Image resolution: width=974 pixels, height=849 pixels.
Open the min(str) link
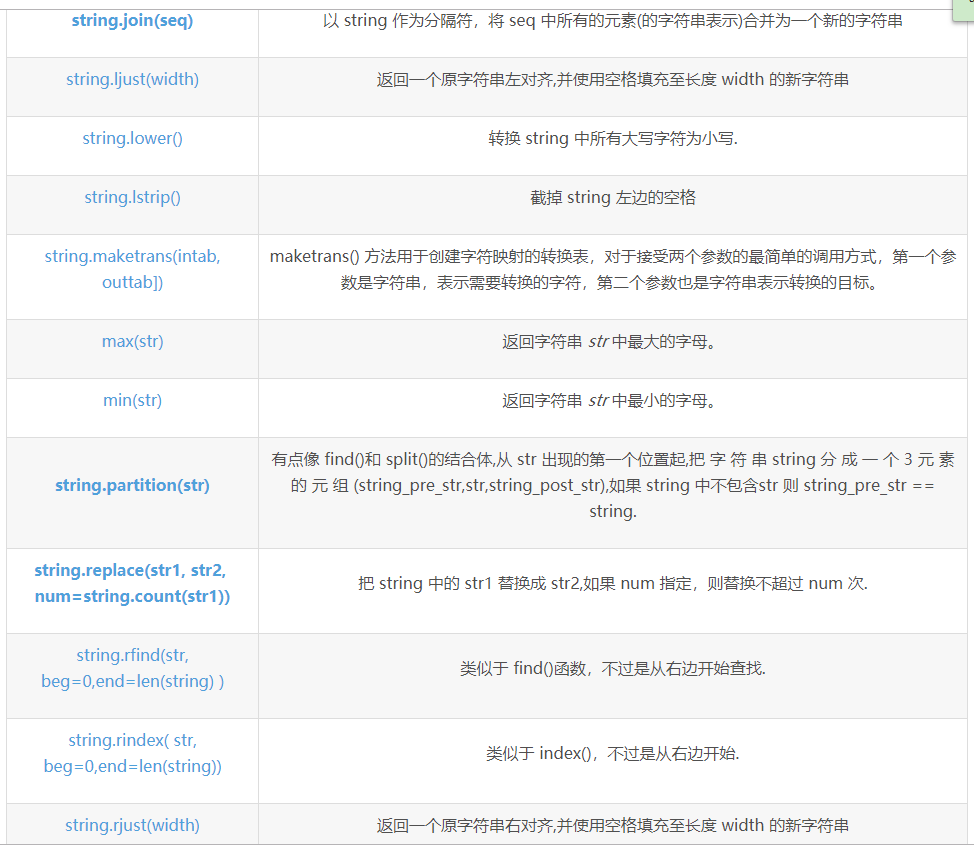[x=132, y=400]
